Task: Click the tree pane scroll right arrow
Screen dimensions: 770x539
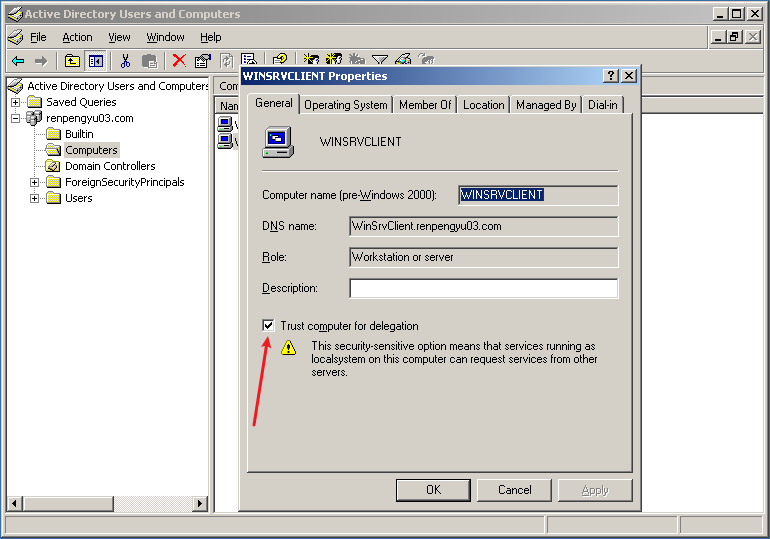Action: tap(200, 503)
